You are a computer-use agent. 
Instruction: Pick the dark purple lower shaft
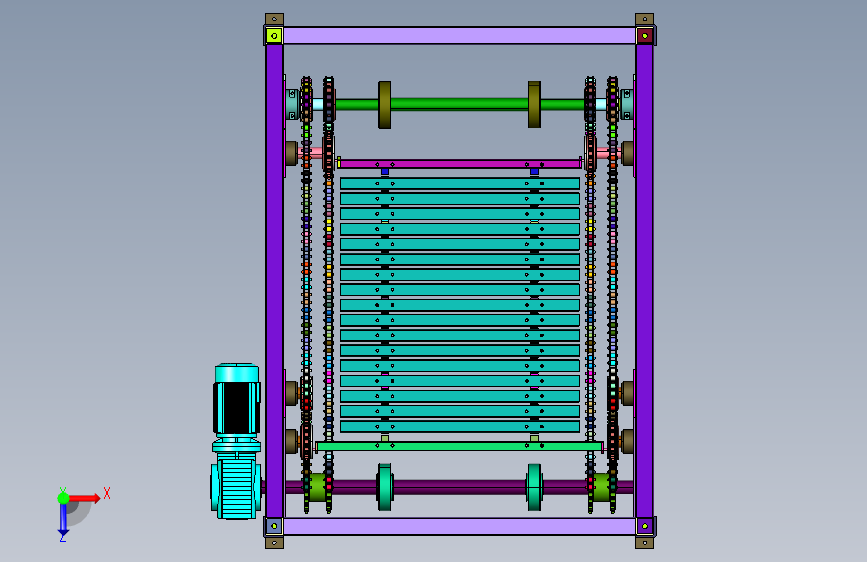[x=459, y=487]
